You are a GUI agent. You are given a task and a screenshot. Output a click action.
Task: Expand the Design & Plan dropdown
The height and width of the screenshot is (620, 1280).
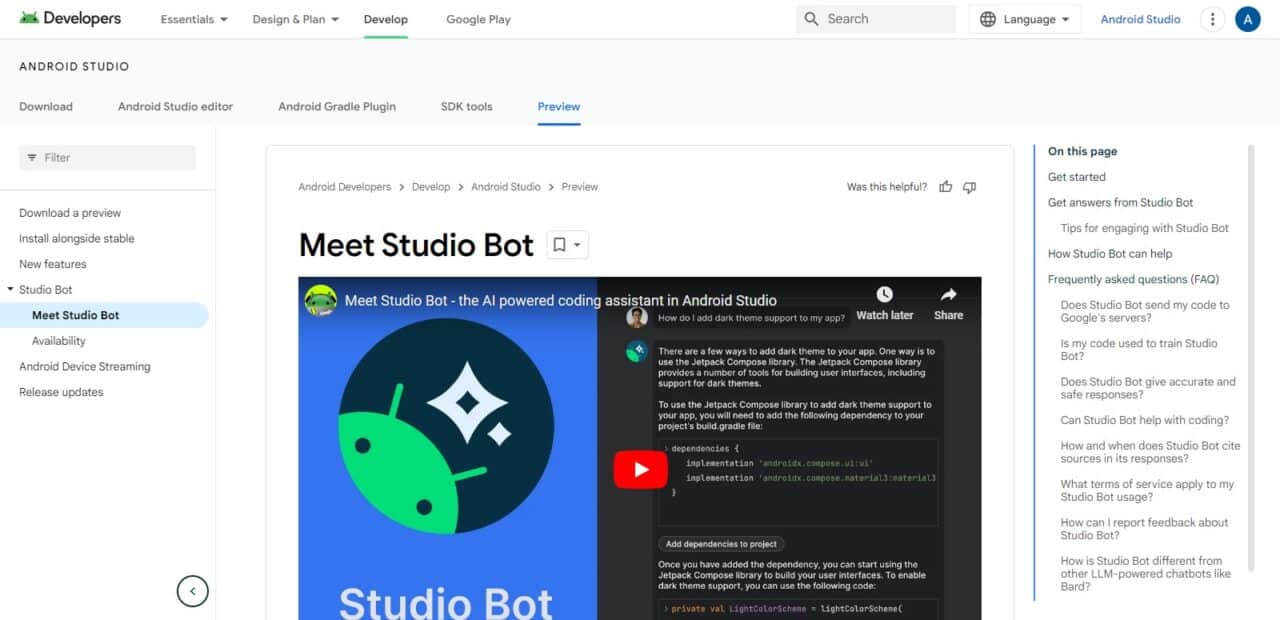click(296, 19)
